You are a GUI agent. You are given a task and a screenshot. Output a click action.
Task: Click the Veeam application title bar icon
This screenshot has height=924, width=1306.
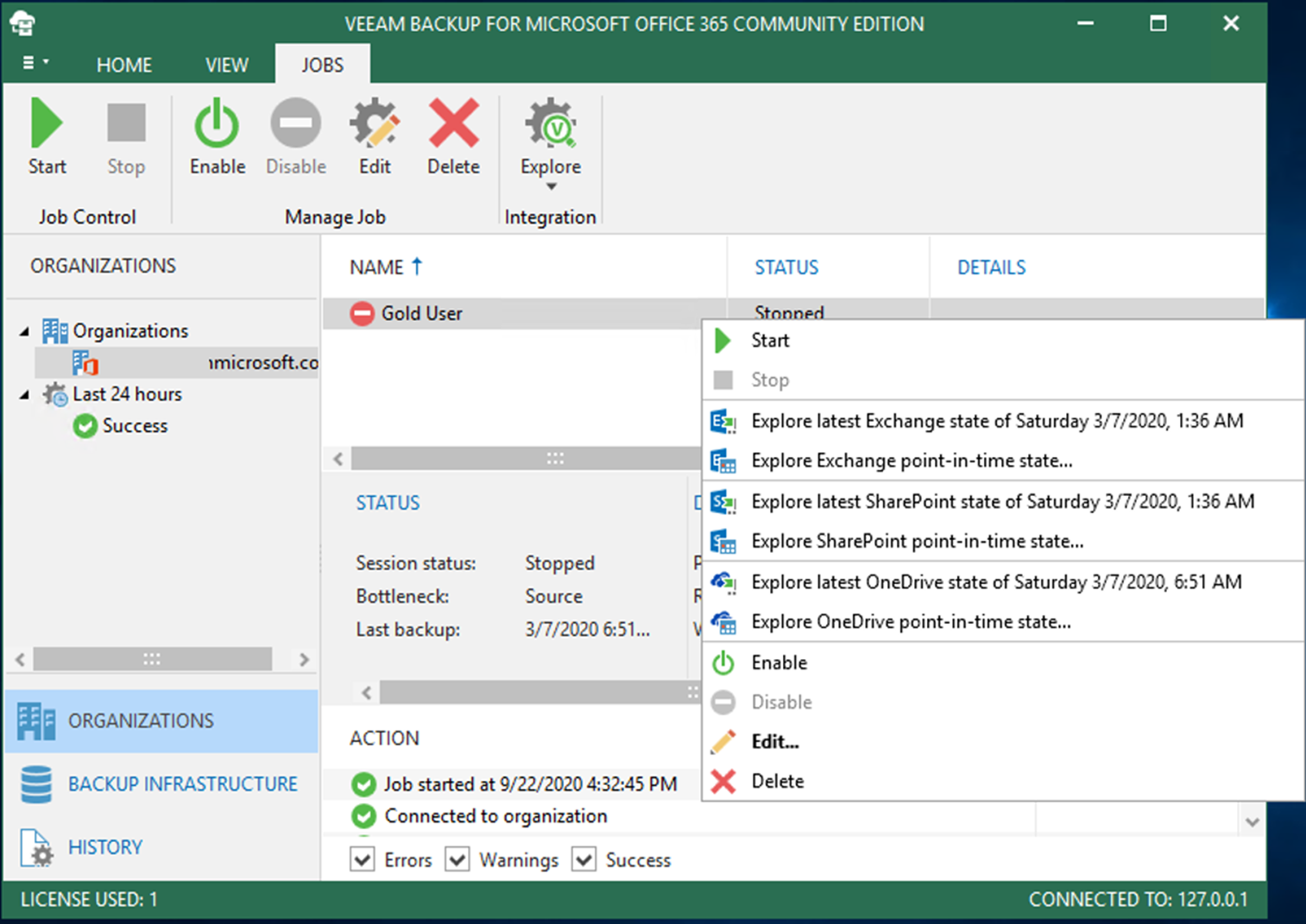pos(22,23)
